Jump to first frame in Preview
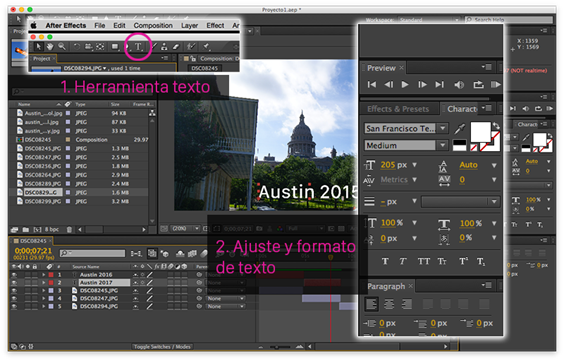 372,84
